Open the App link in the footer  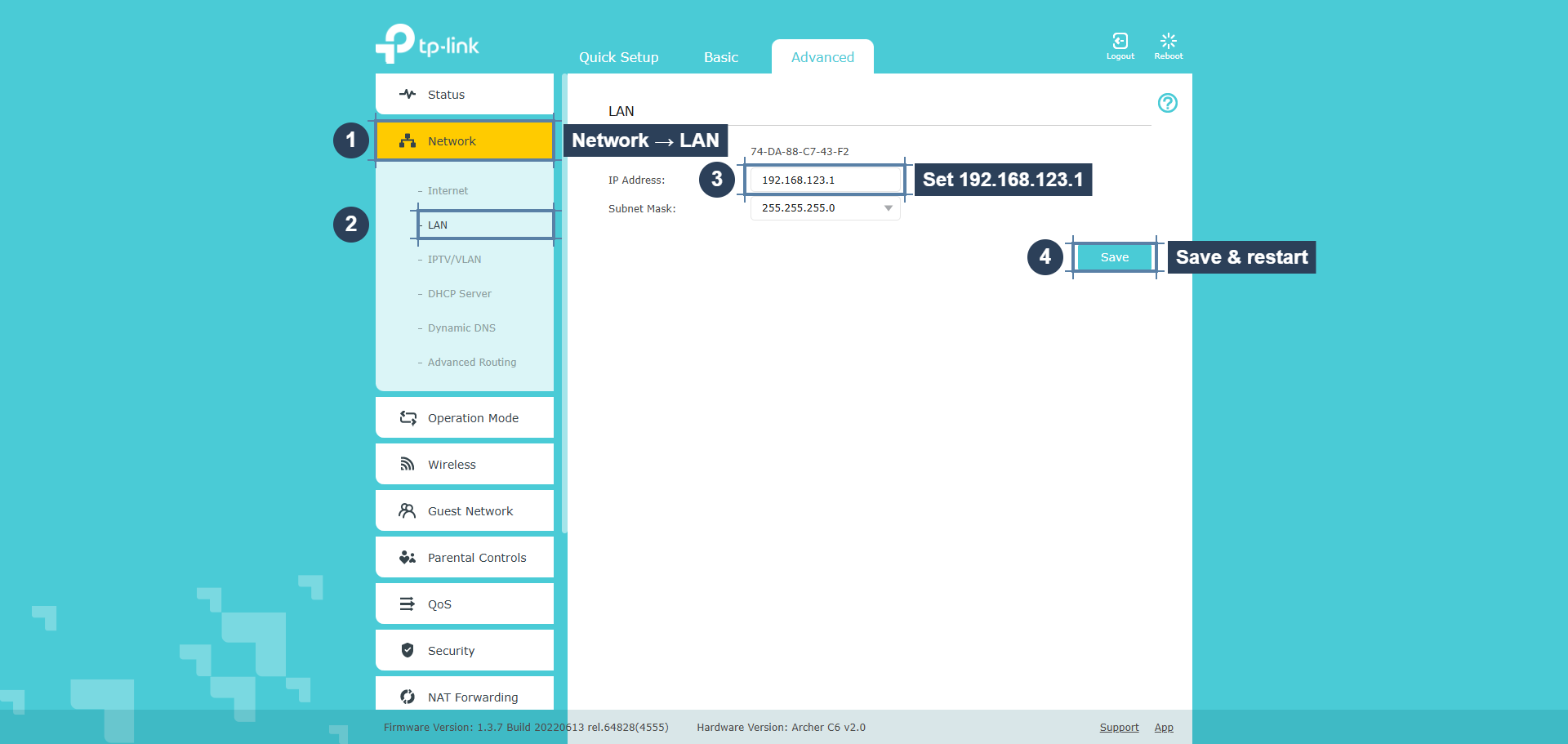point(1164,728)
